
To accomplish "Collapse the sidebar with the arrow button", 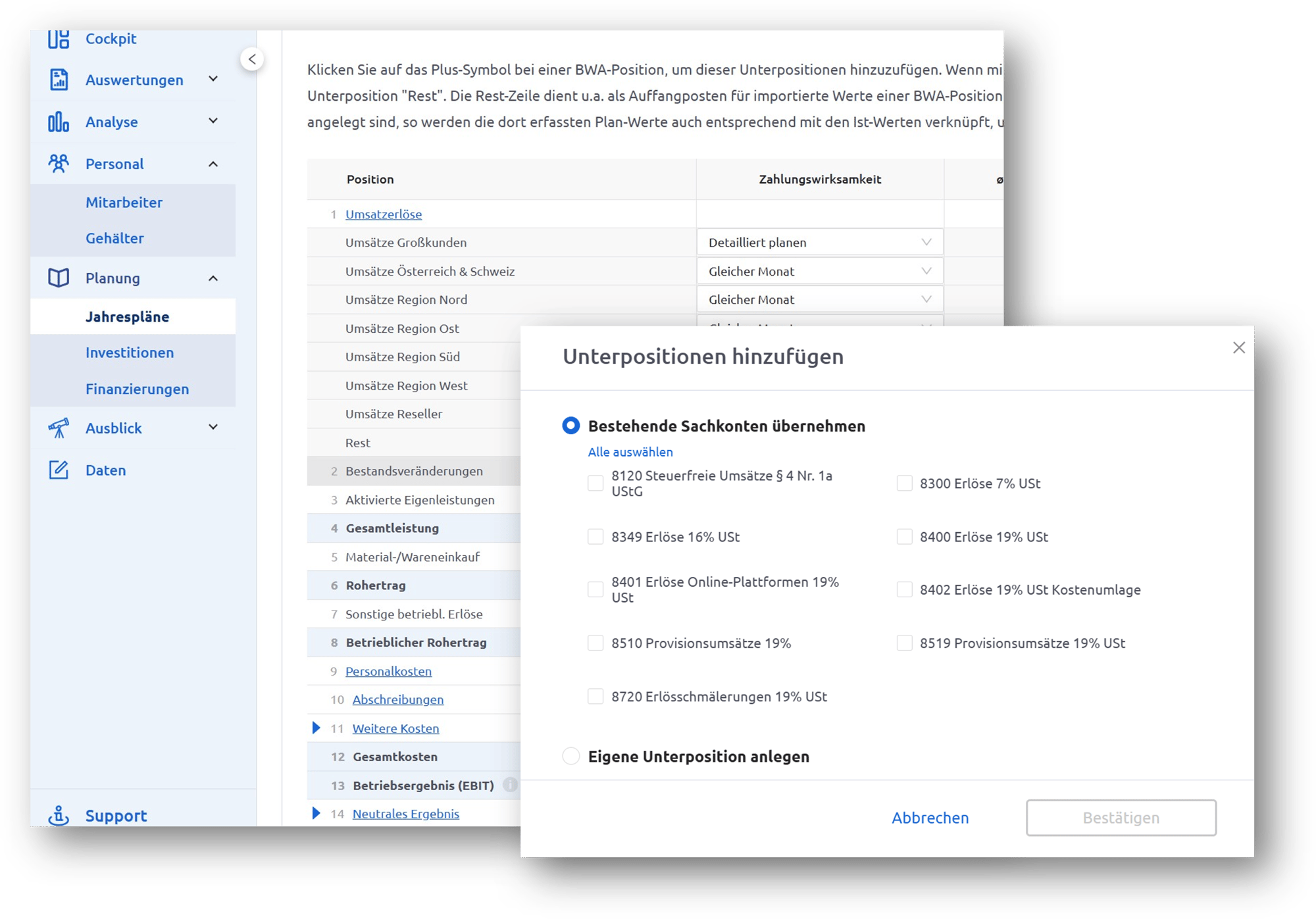I will (x=252, y=59).
